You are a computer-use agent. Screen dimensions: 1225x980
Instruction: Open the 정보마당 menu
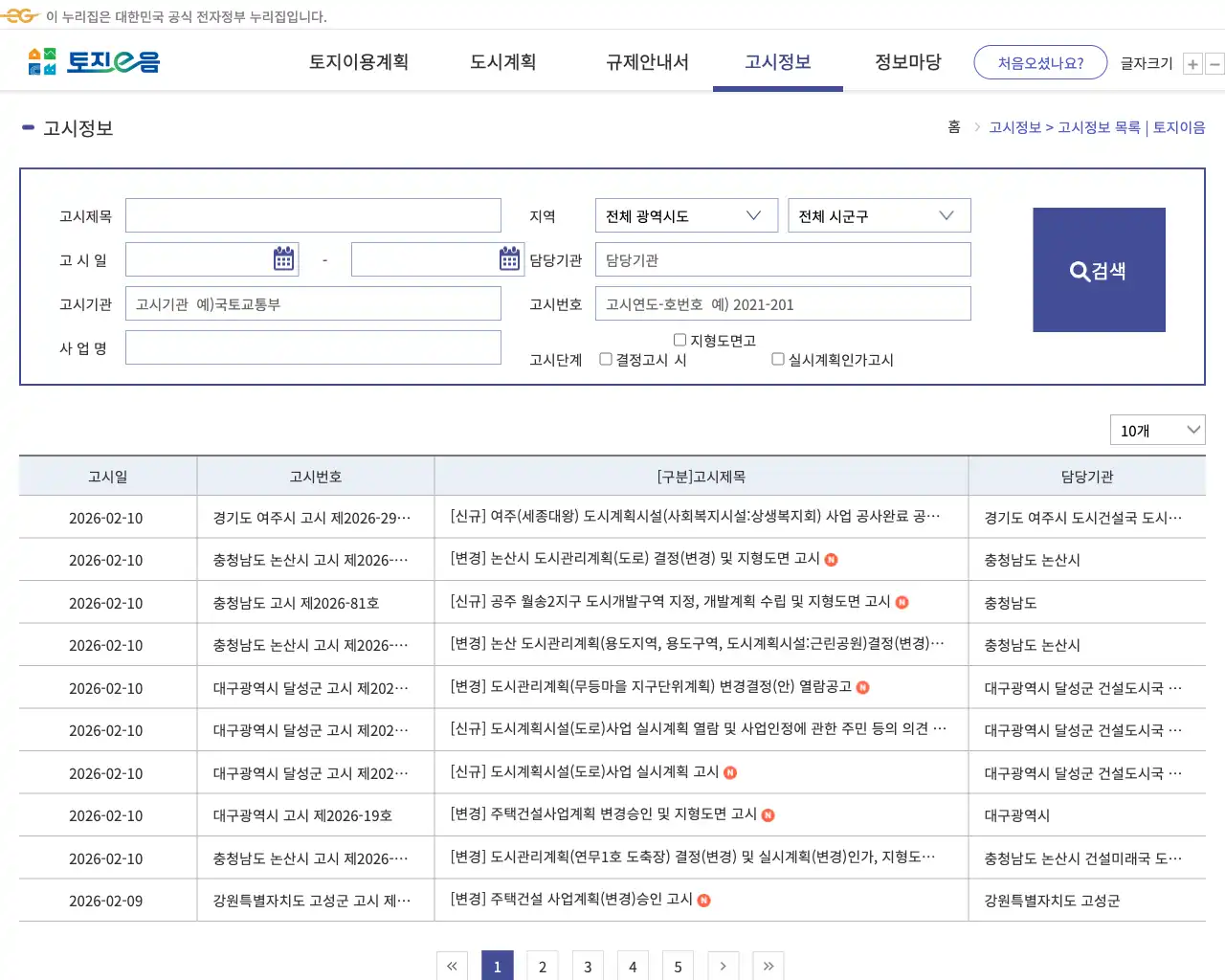(906, 61)
